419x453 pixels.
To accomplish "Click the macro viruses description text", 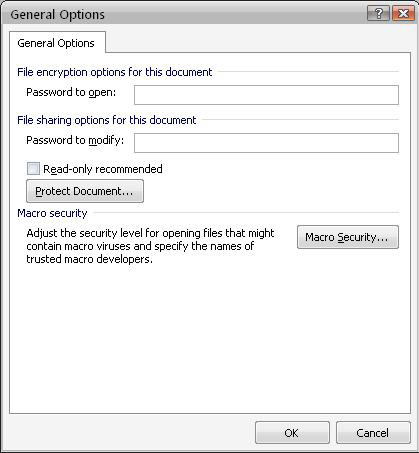I will tap(150, 246).
